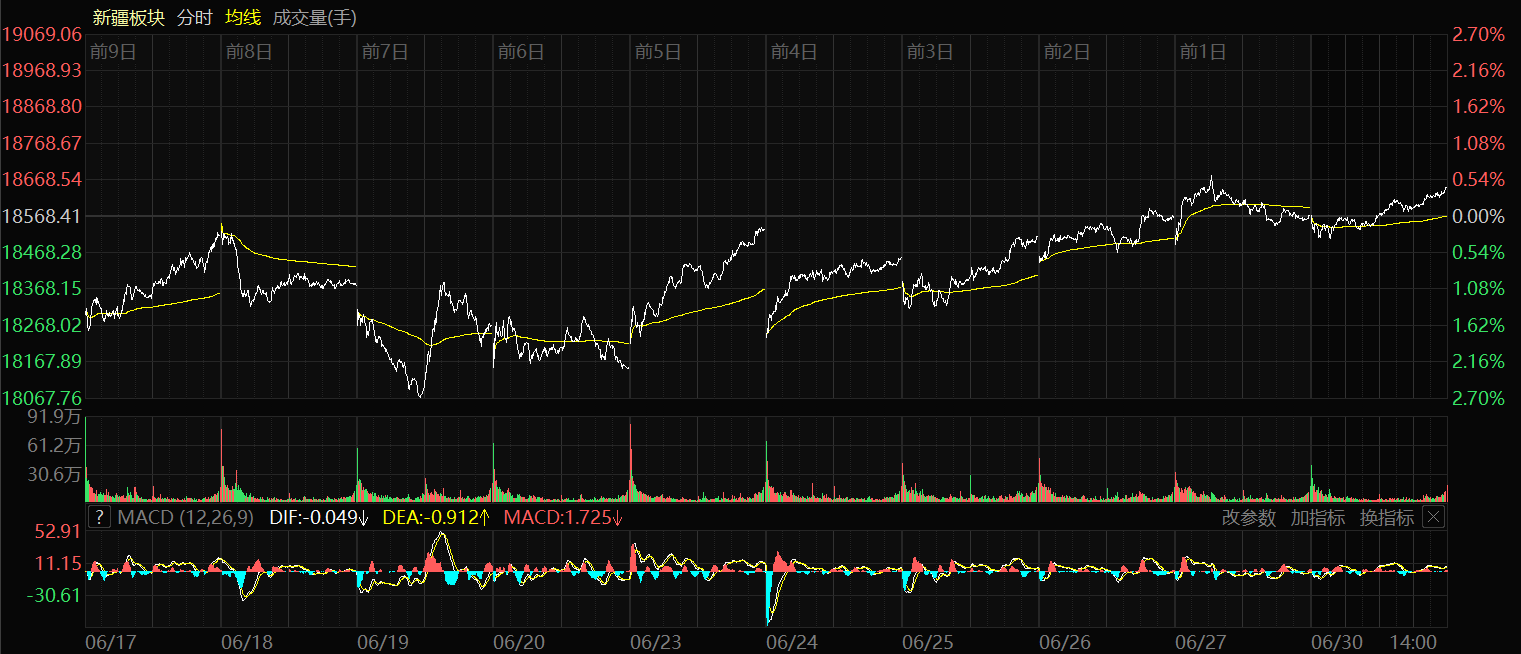Screen dimensions: 1521x654
Task: Select the 前5日 day section label
Action: pyautogui.click(x=657, y=52)
